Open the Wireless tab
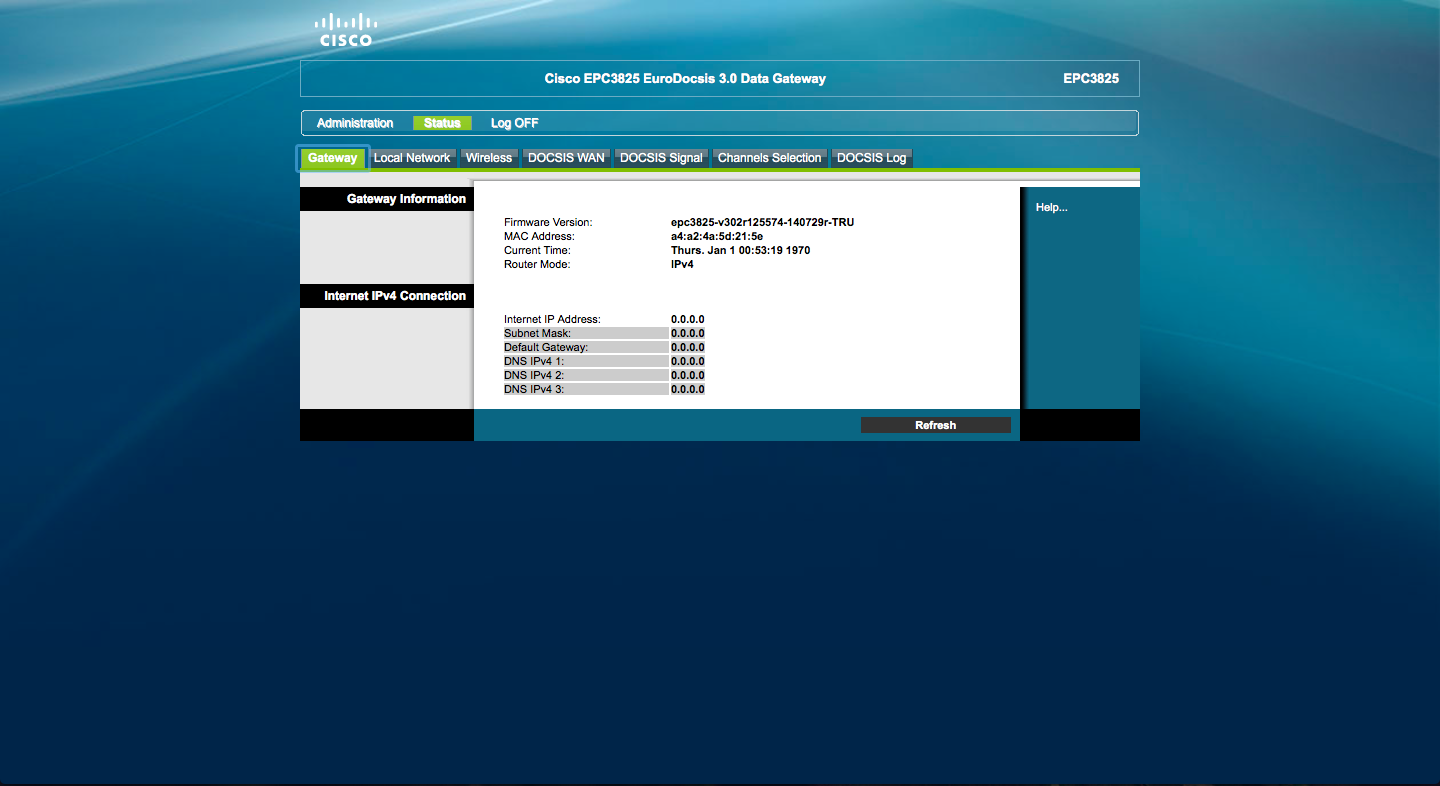Viewport: 1440px width, 786px height. click(x=489, y=158)
